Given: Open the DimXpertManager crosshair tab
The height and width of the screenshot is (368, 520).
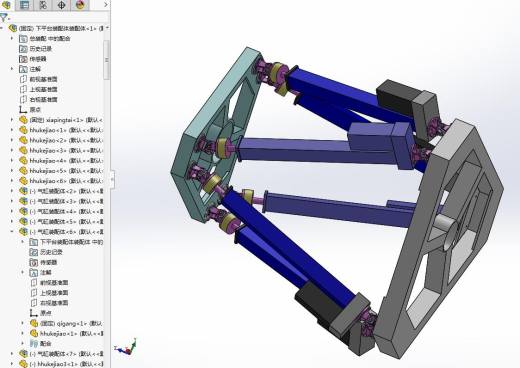Looking at the screenshot, I should click(62, 5).
